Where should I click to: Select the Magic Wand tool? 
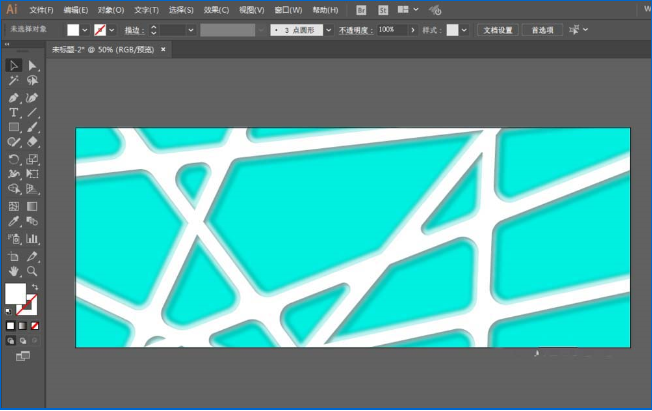click(x=14, y=81)
